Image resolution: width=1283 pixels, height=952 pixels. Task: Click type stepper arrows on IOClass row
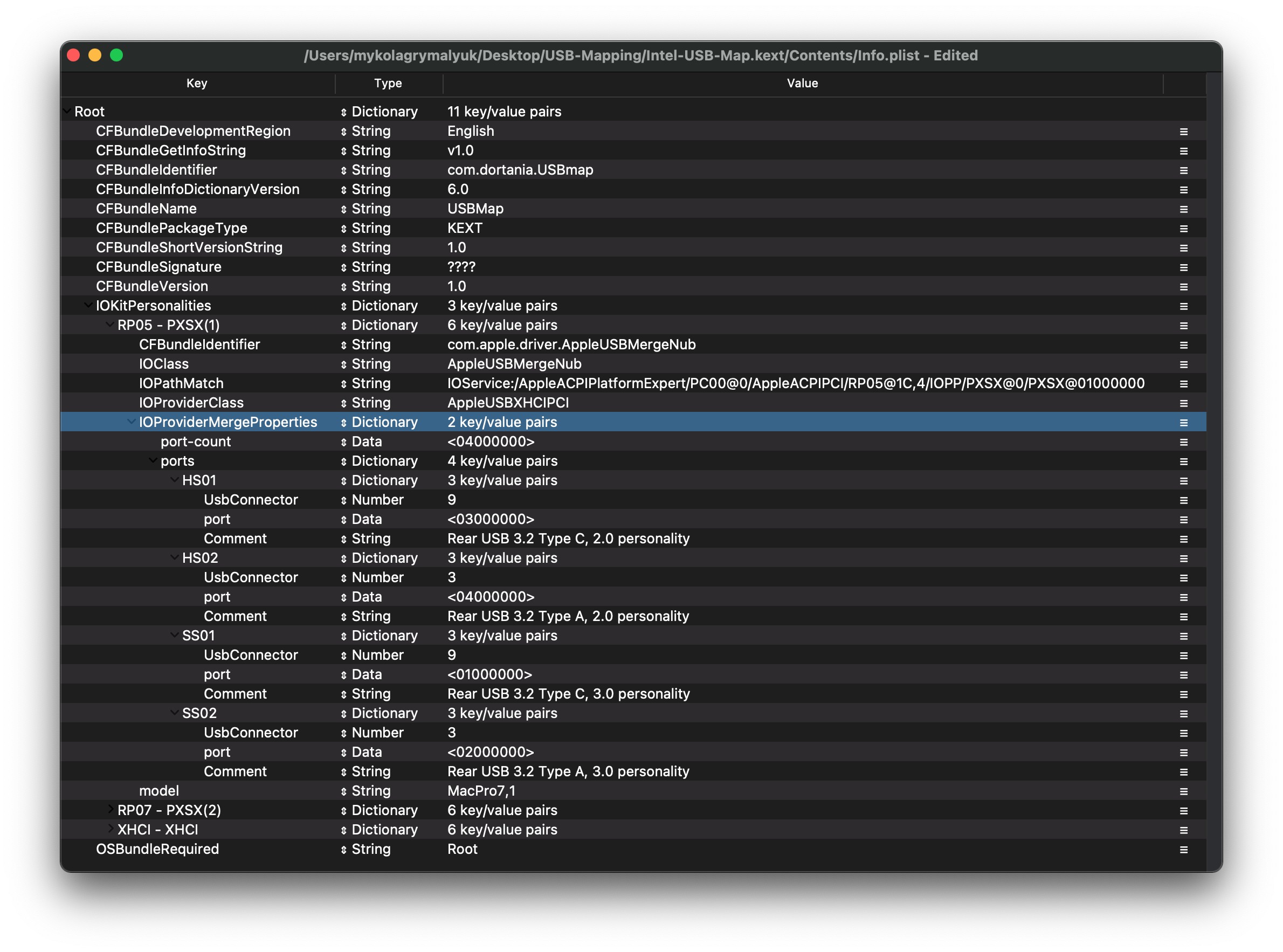click(x=343, y=364)
